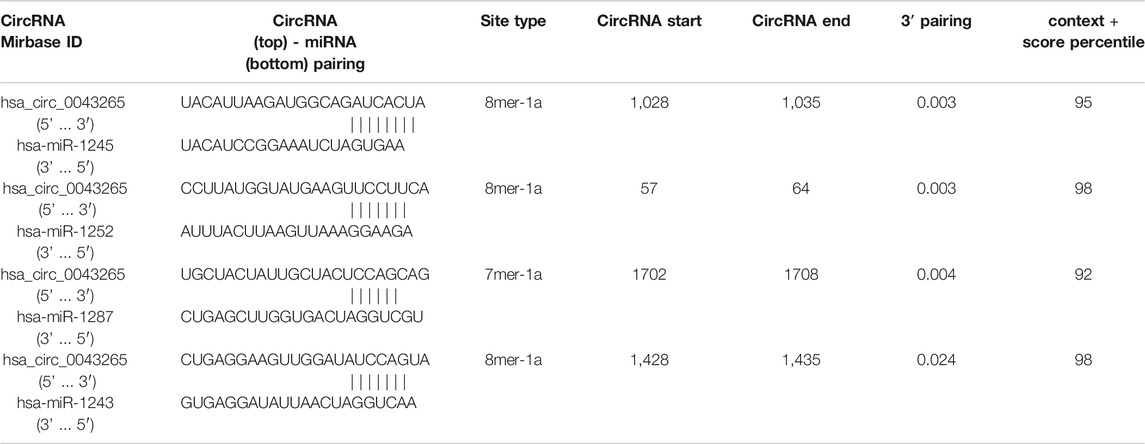The width and height of the screenshot is (1145, 444).
Task: Click the CircRNA start value 1,028
Action: 648,103
